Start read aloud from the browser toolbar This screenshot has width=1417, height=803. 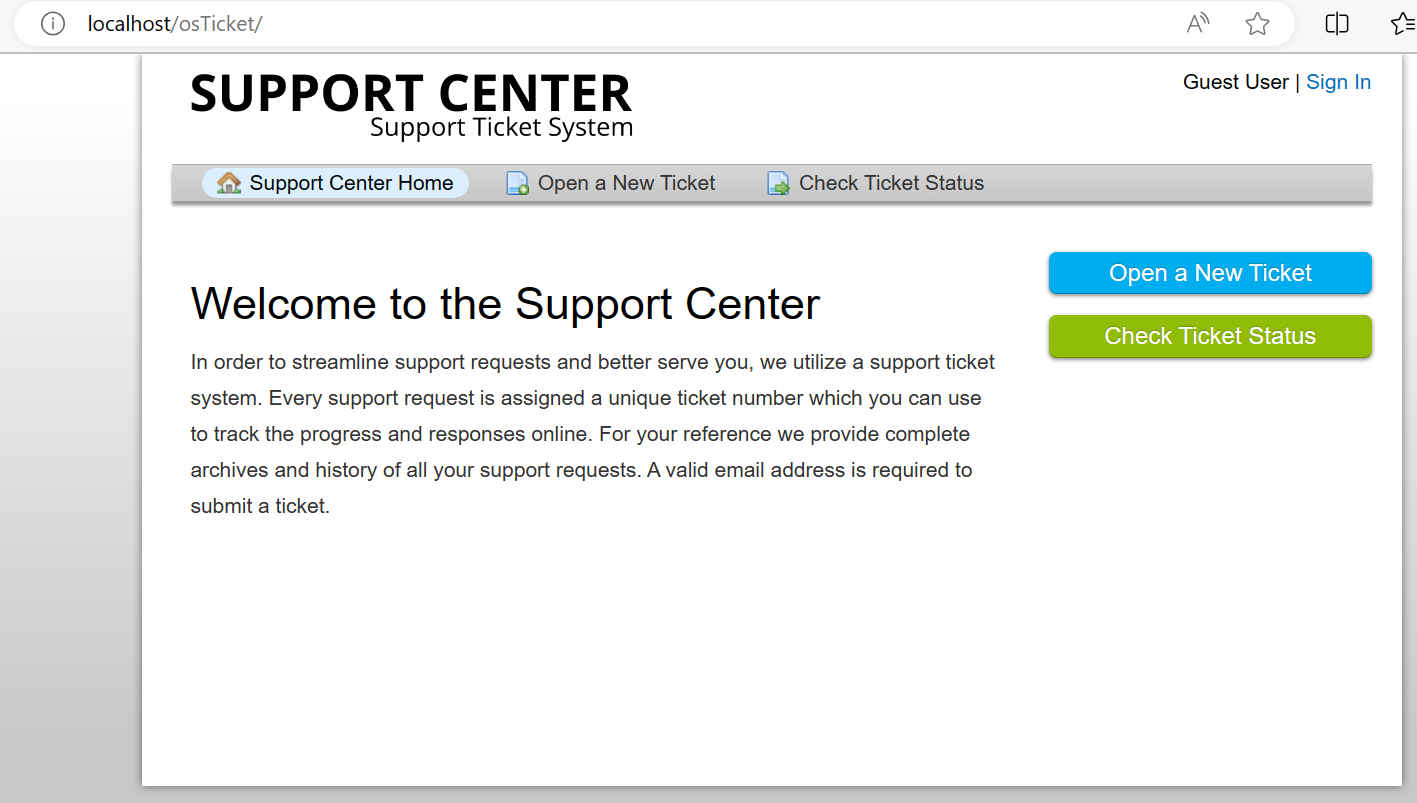pyautogui.click(x=1197, y=23)
